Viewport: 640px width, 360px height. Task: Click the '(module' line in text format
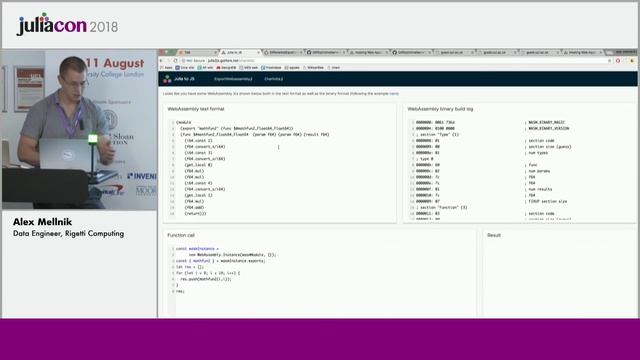point(184,122)
